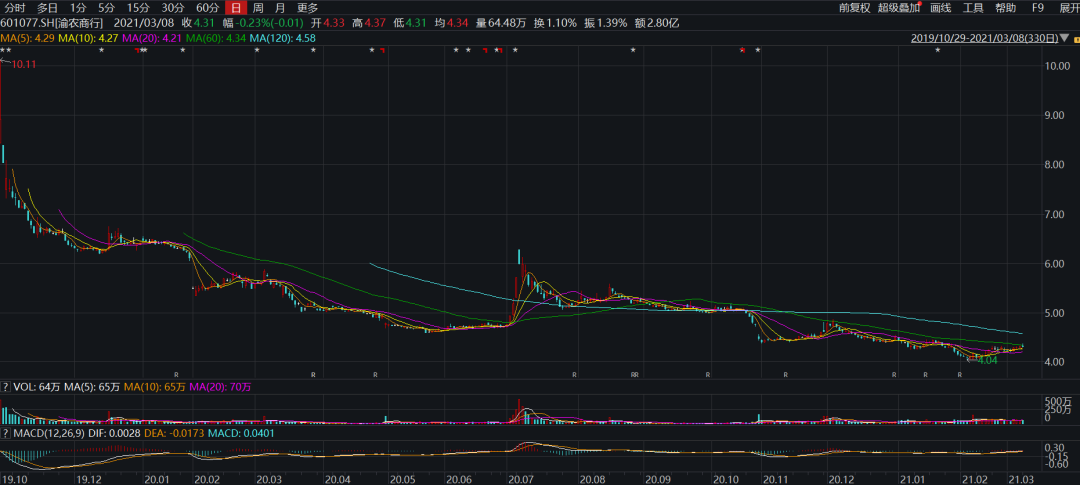The height and width of the screenshot is (485, 1080).
Task: Click the MACD(12,26,9) parameter label
Action: click(x=49, y=433)
